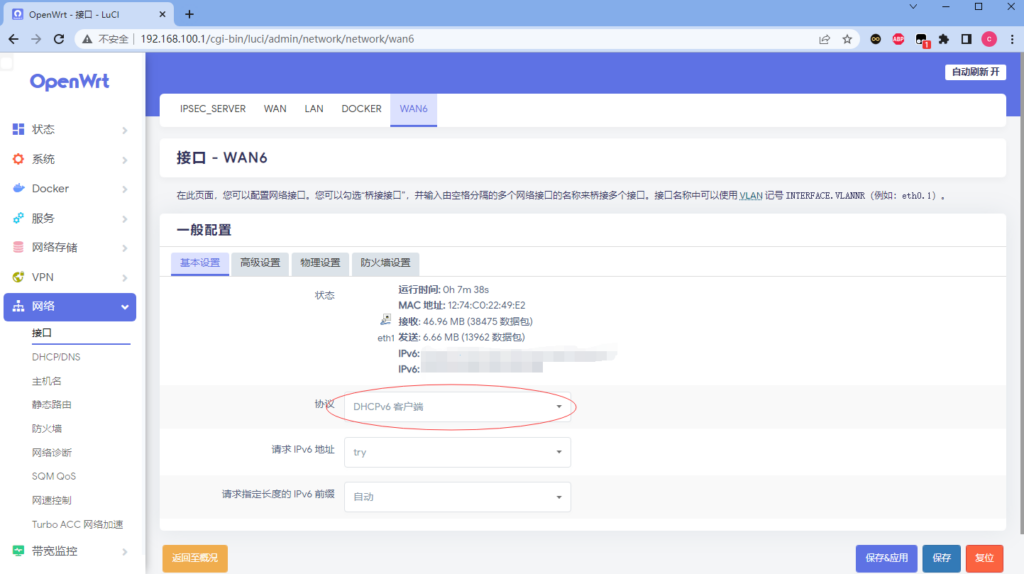Click the browser forward arrow

pyautogui.click(x=36, y=39)
